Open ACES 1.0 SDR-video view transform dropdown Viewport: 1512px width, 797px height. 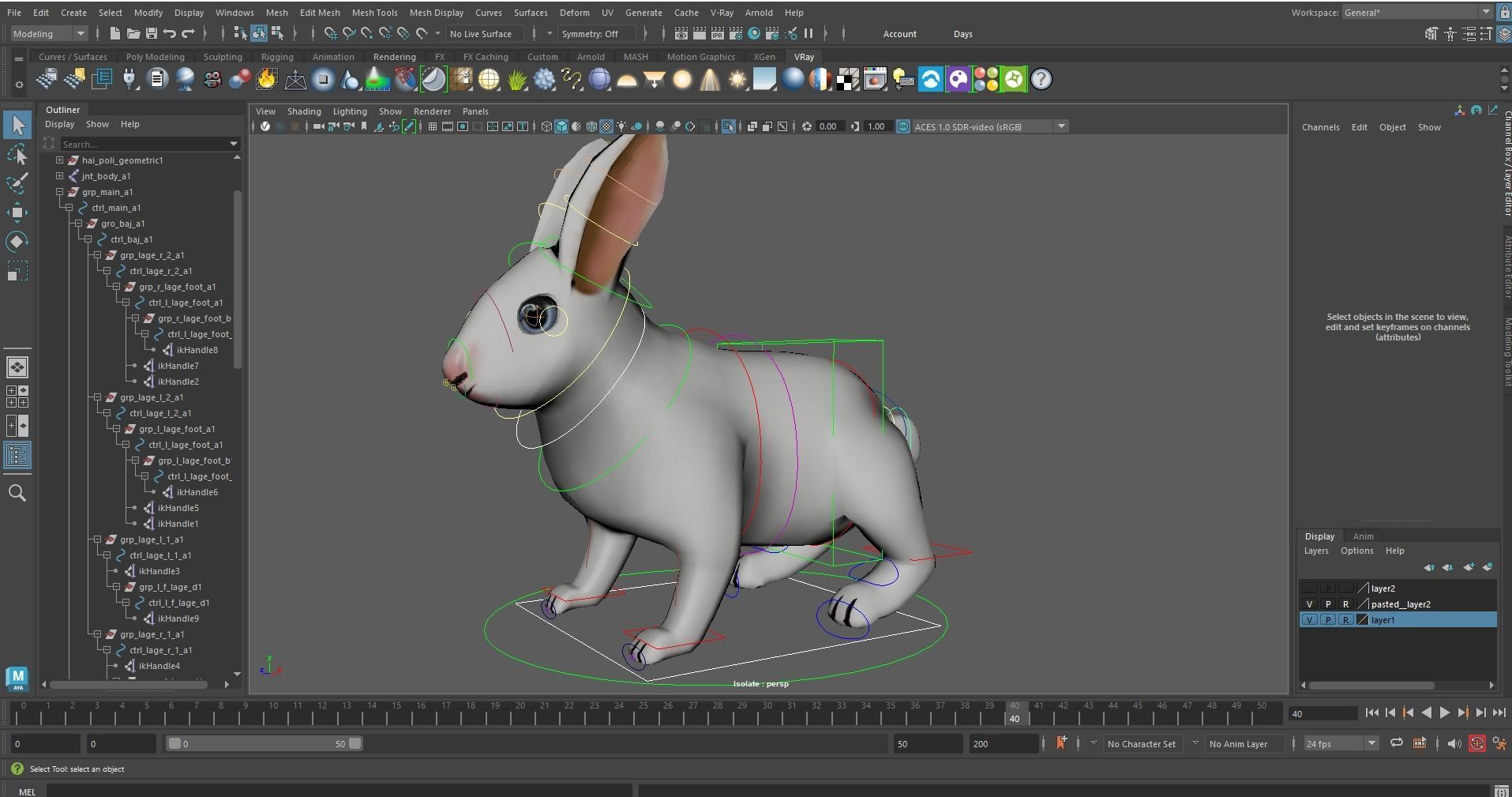click(x=990, y=126)
